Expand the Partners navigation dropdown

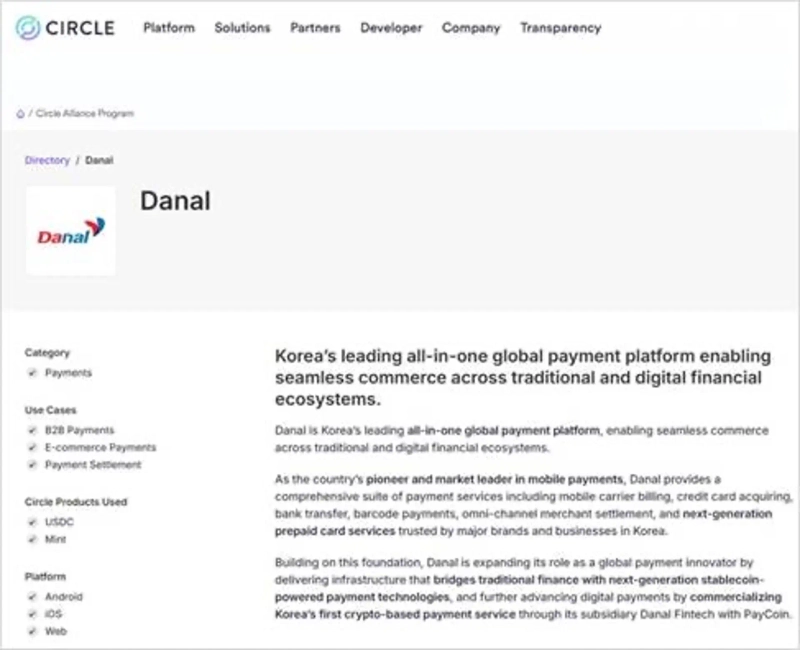[315, 28]
